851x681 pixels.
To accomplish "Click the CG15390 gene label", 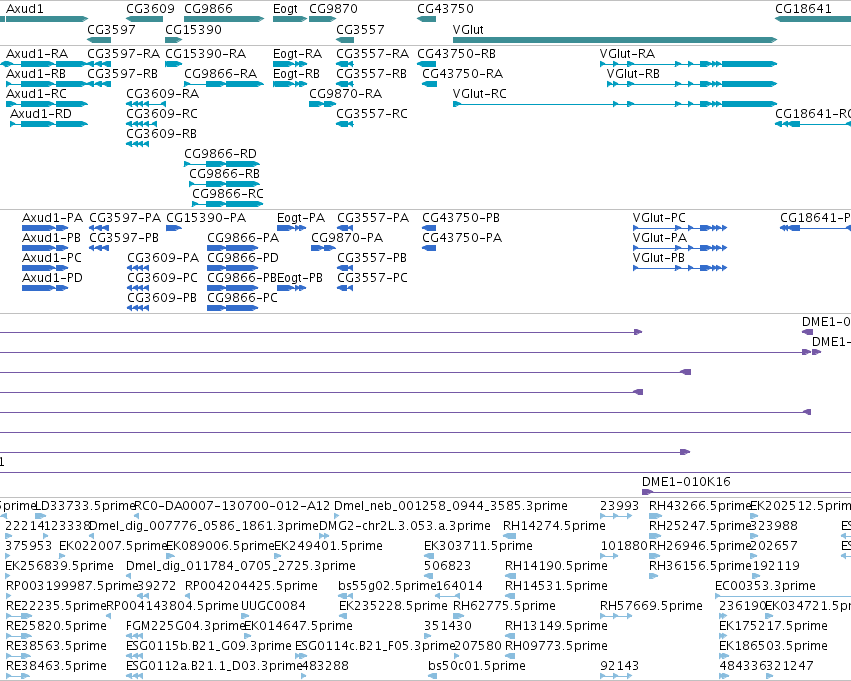I will coord(193,29).
